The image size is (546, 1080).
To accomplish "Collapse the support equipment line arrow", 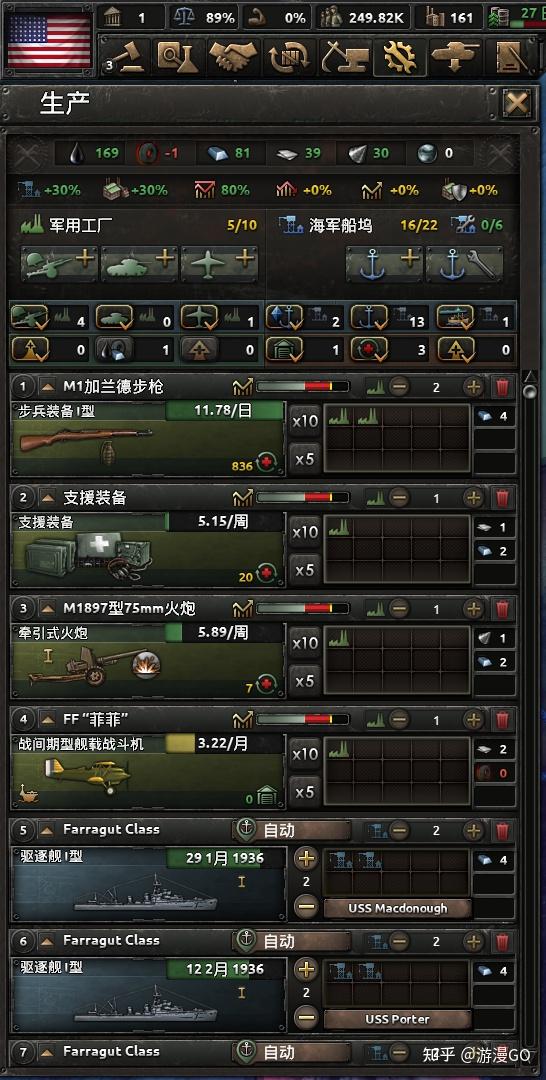I will pyautogui.click(x=47, y=497).
